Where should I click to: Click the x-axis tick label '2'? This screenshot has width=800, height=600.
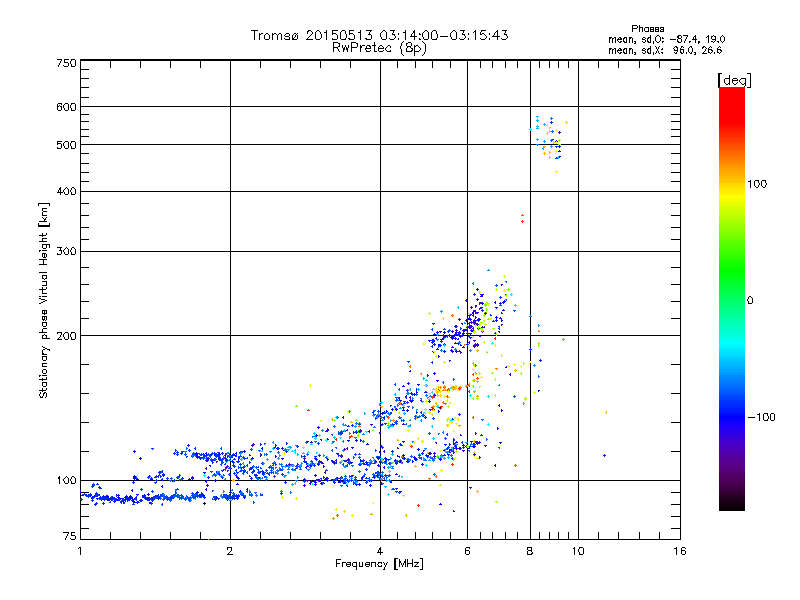point(230,551)
